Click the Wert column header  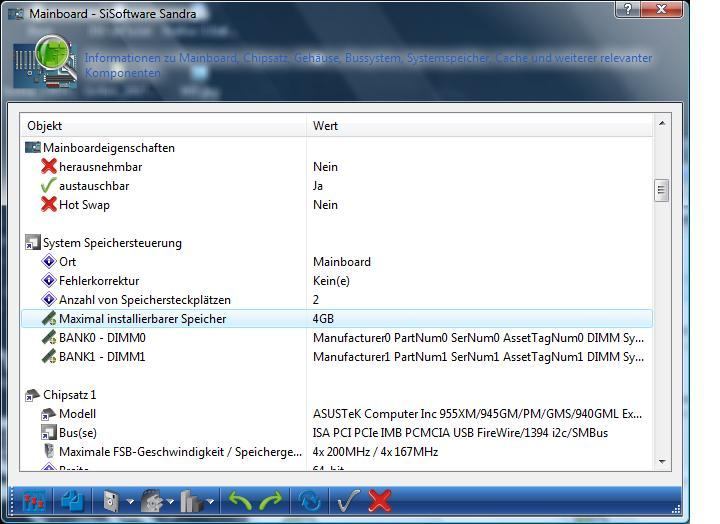(x=479, y=126)
